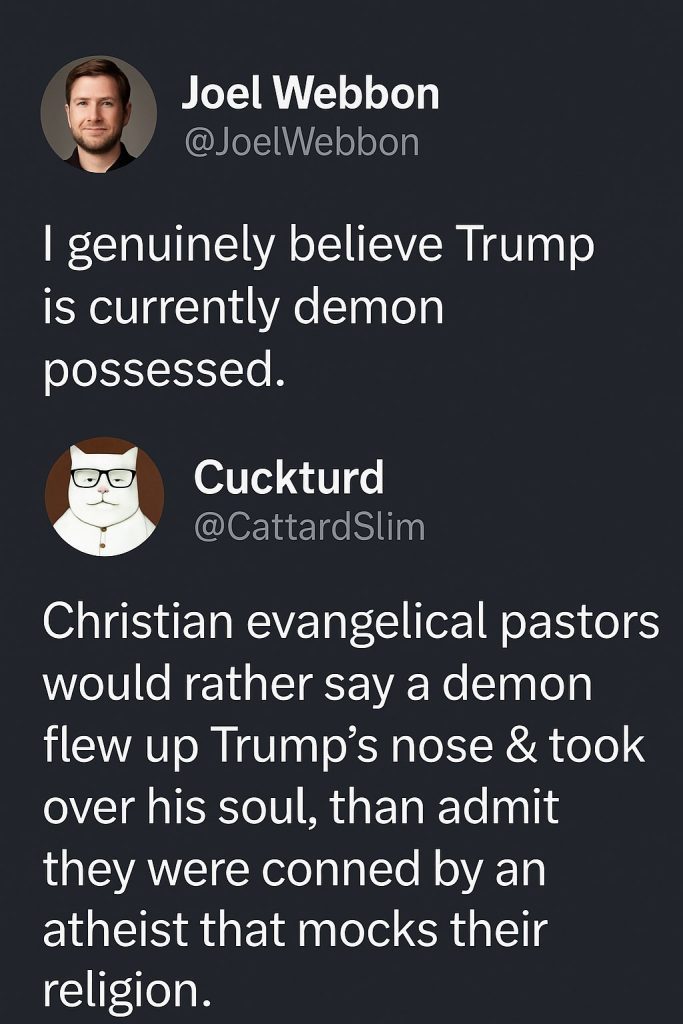Open the @CattardSlim handle link

(x=308, y=525)
